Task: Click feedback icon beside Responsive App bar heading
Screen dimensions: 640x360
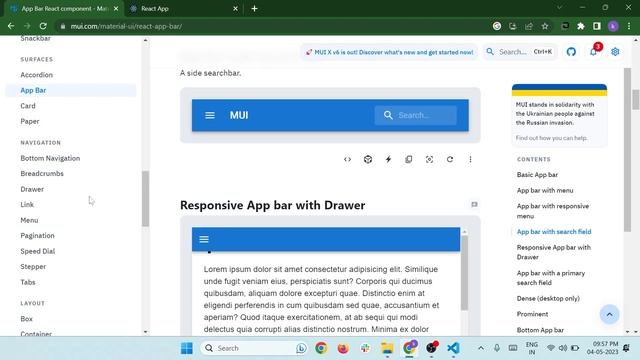Action: (474, 204)
